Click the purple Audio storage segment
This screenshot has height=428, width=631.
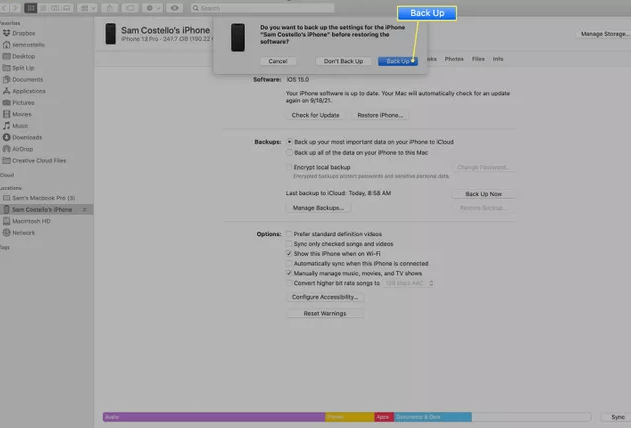[214, 417]
